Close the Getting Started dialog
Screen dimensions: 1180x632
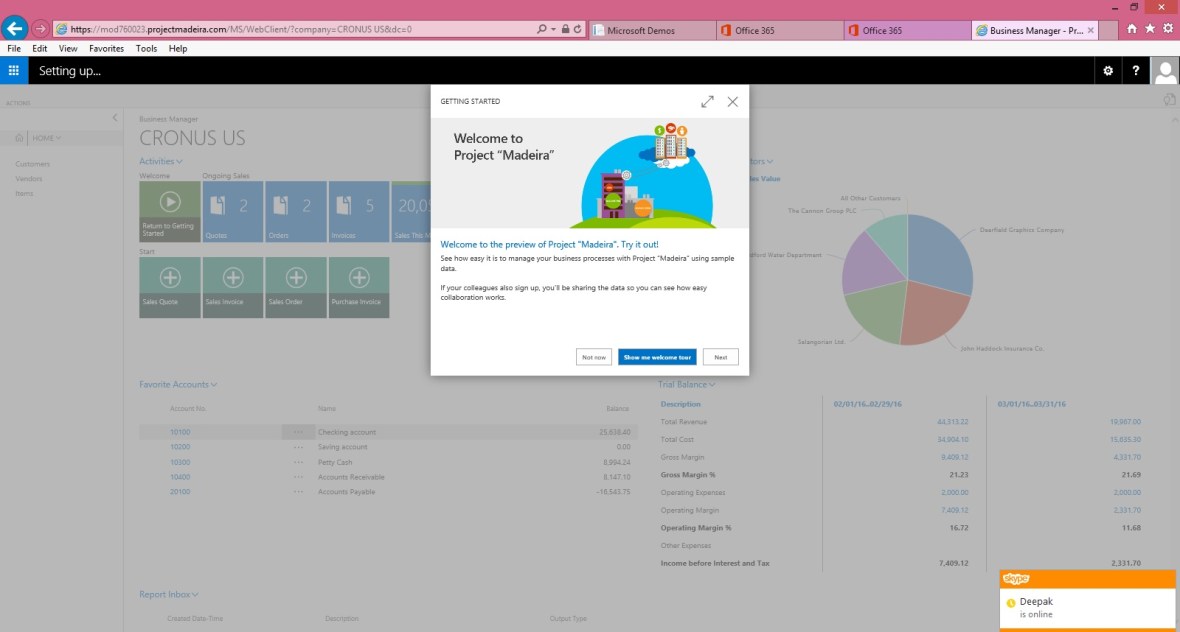coord(733,102)
